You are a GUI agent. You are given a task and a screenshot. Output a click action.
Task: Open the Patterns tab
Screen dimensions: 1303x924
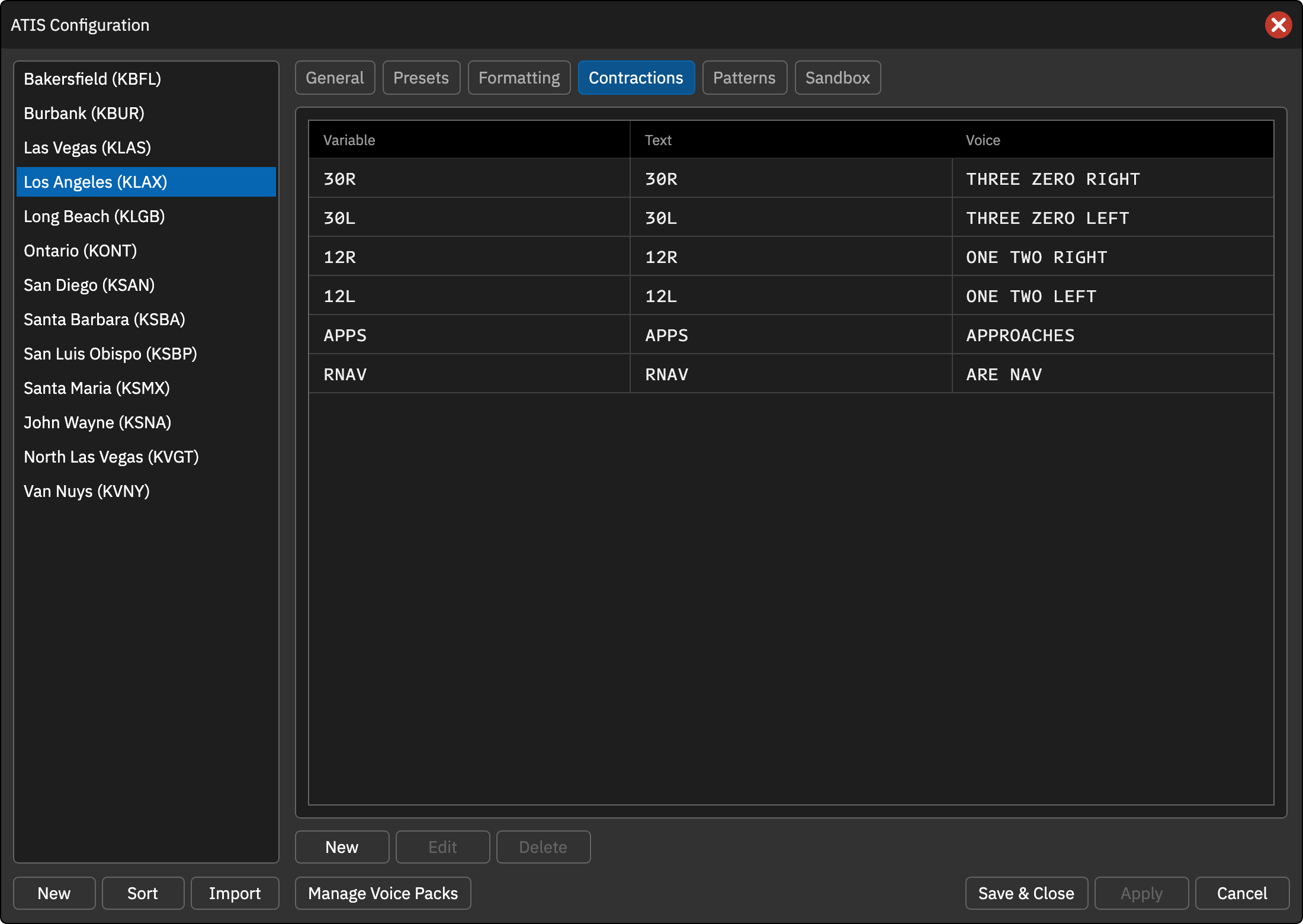[x=744, y=78]
